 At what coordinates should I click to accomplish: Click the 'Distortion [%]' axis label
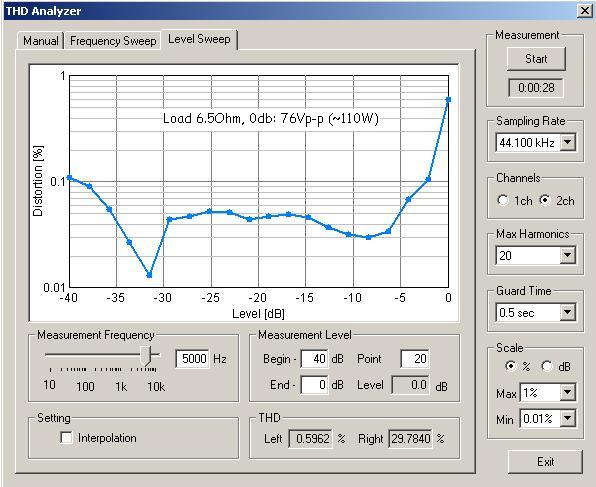(x=38, y=181)
